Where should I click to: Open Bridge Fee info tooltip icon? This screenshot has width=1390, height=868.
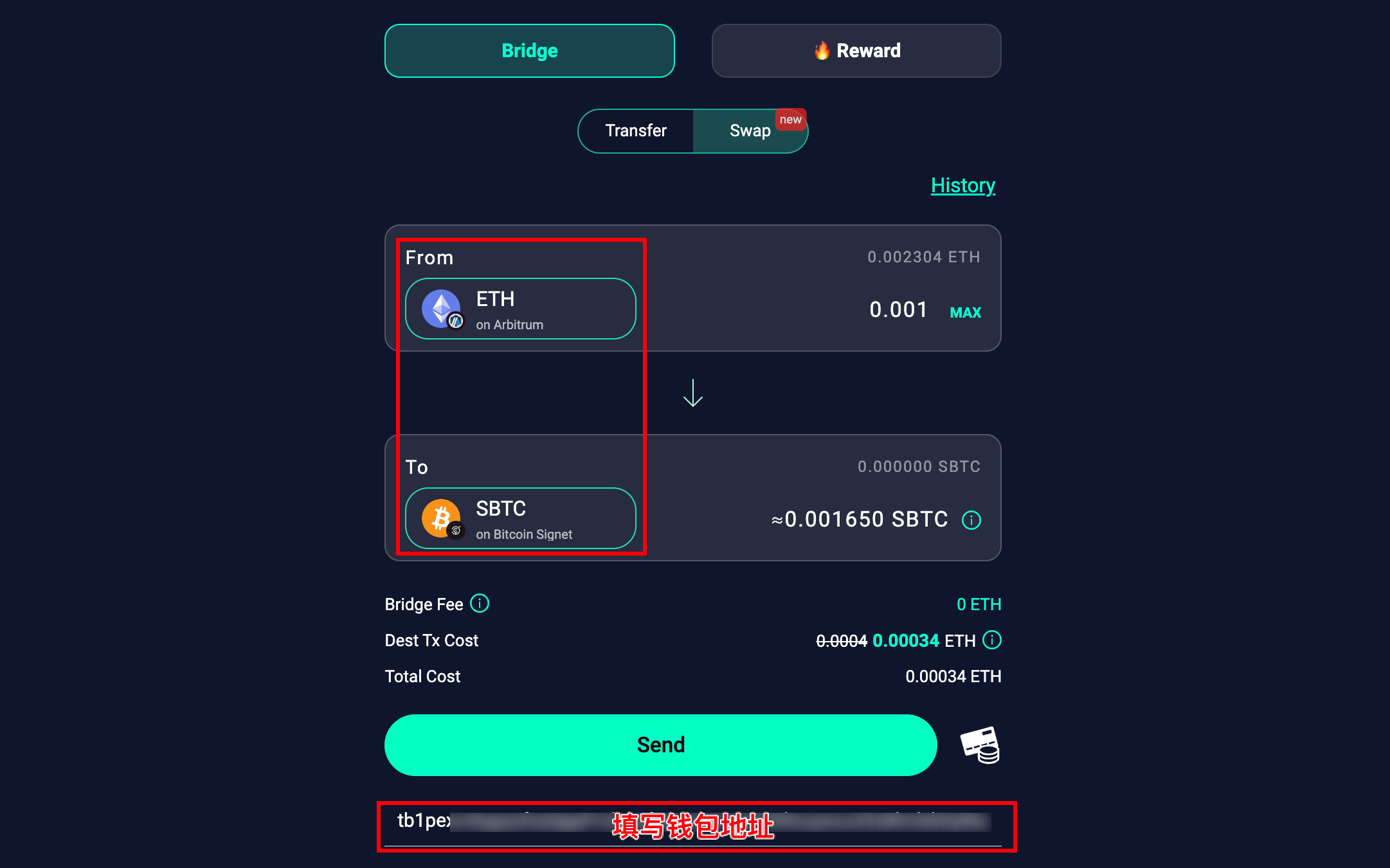coord(480,603)
